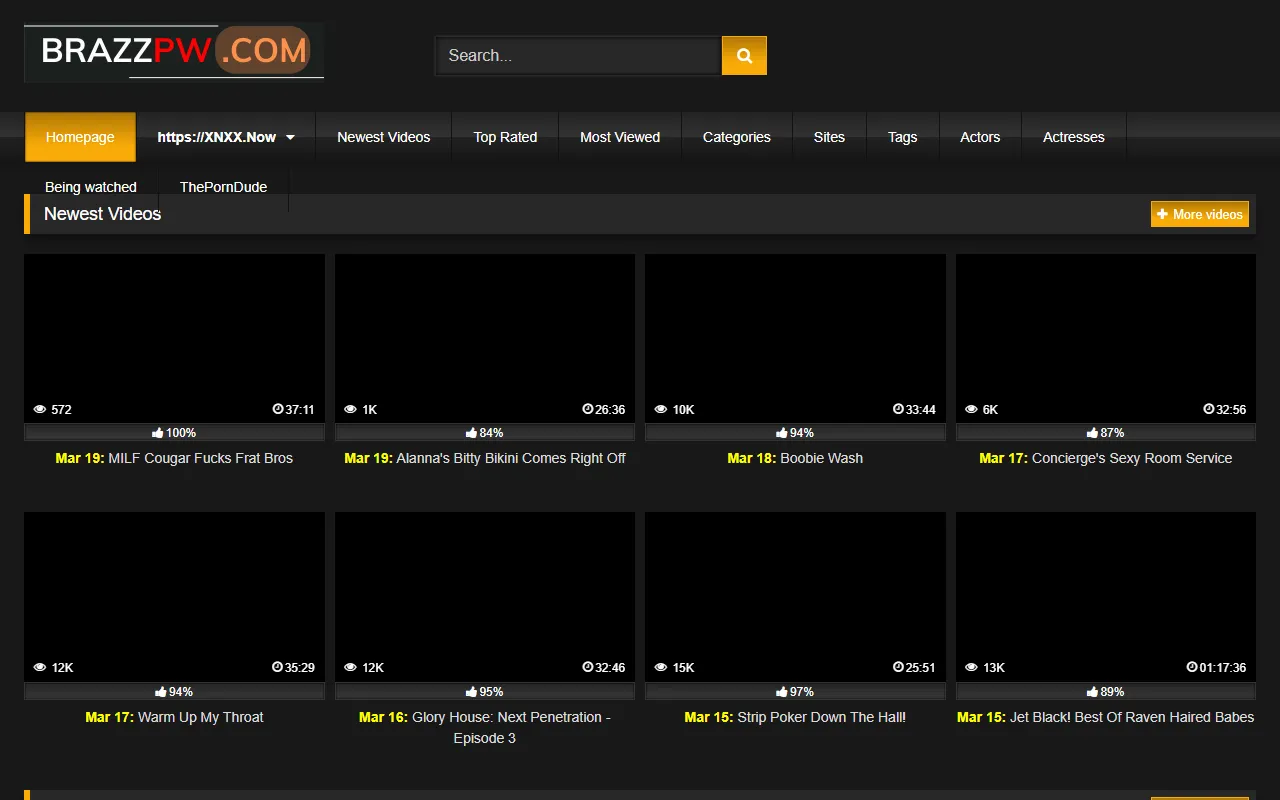
Task: Open the Actresses page
Action: click(x=1073, y=137)
